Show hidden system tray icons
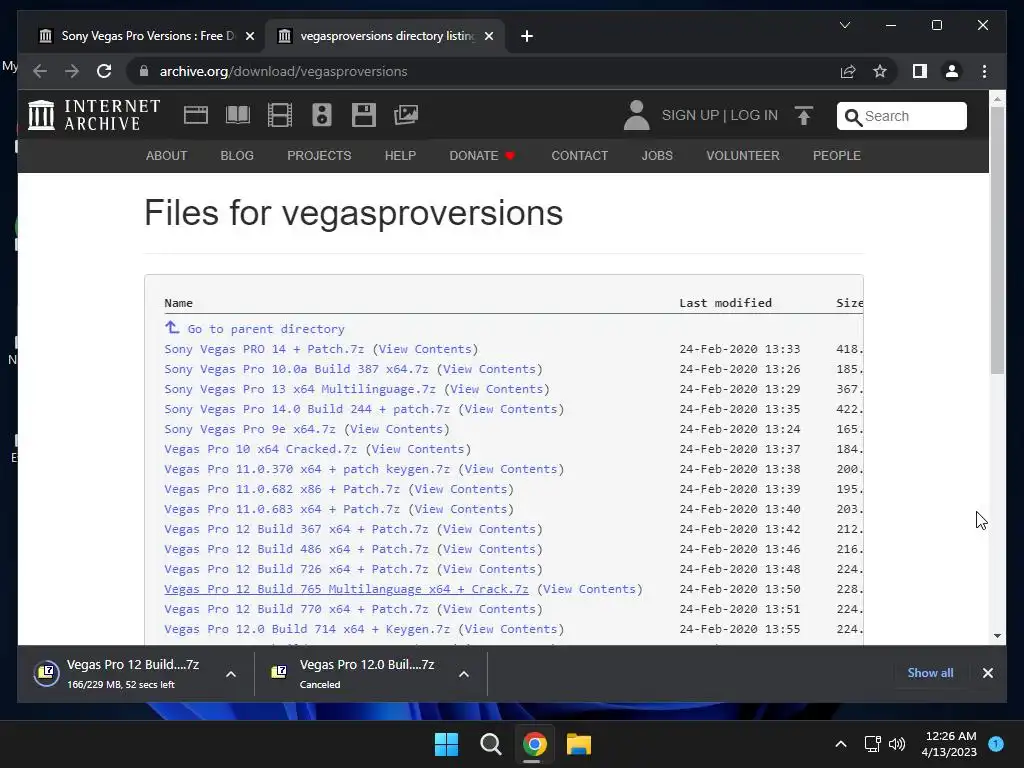Screen dimensions: 1024x768 841,744
